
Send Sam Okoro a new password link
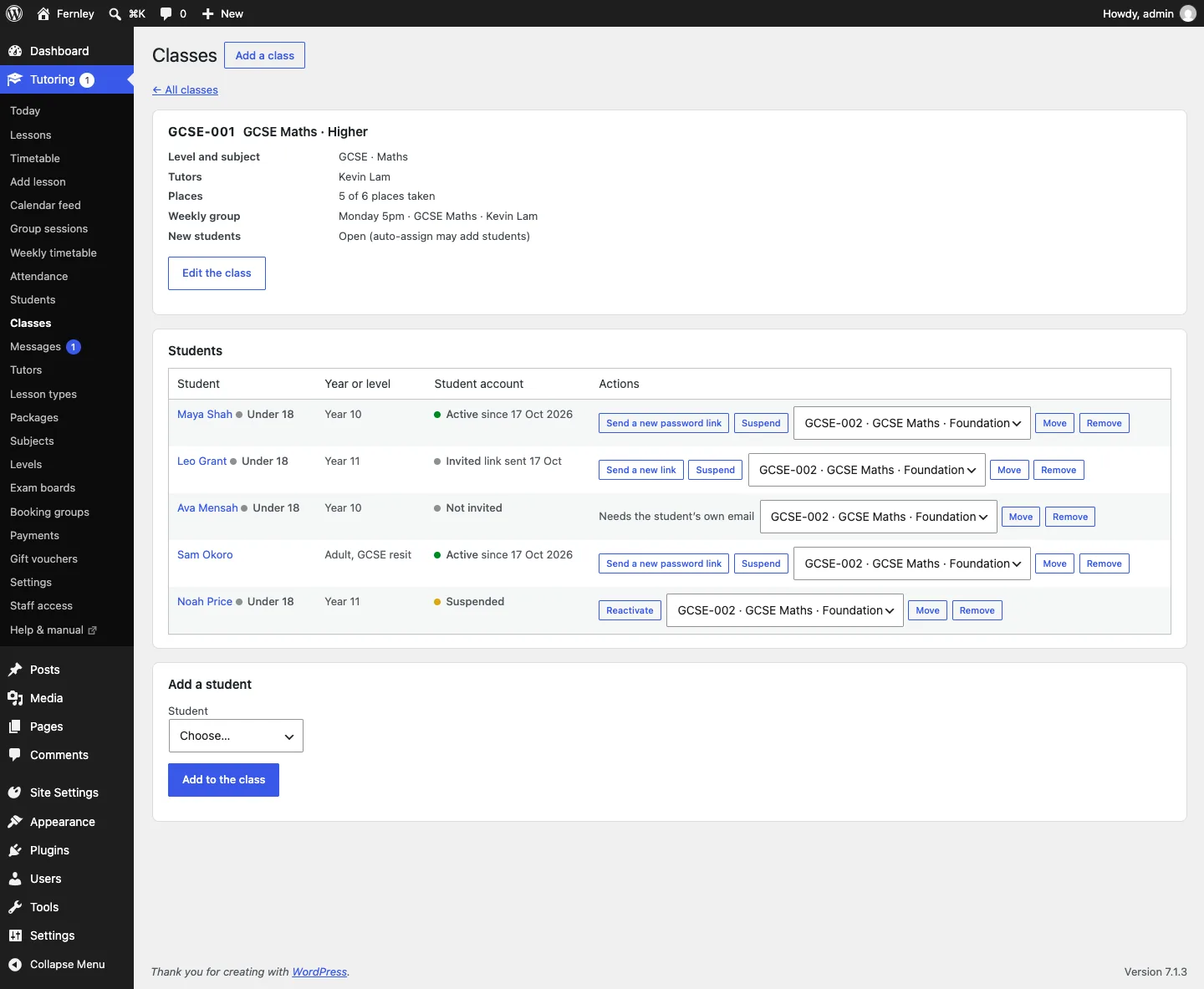pyautogui.click(x=664, y=563)
